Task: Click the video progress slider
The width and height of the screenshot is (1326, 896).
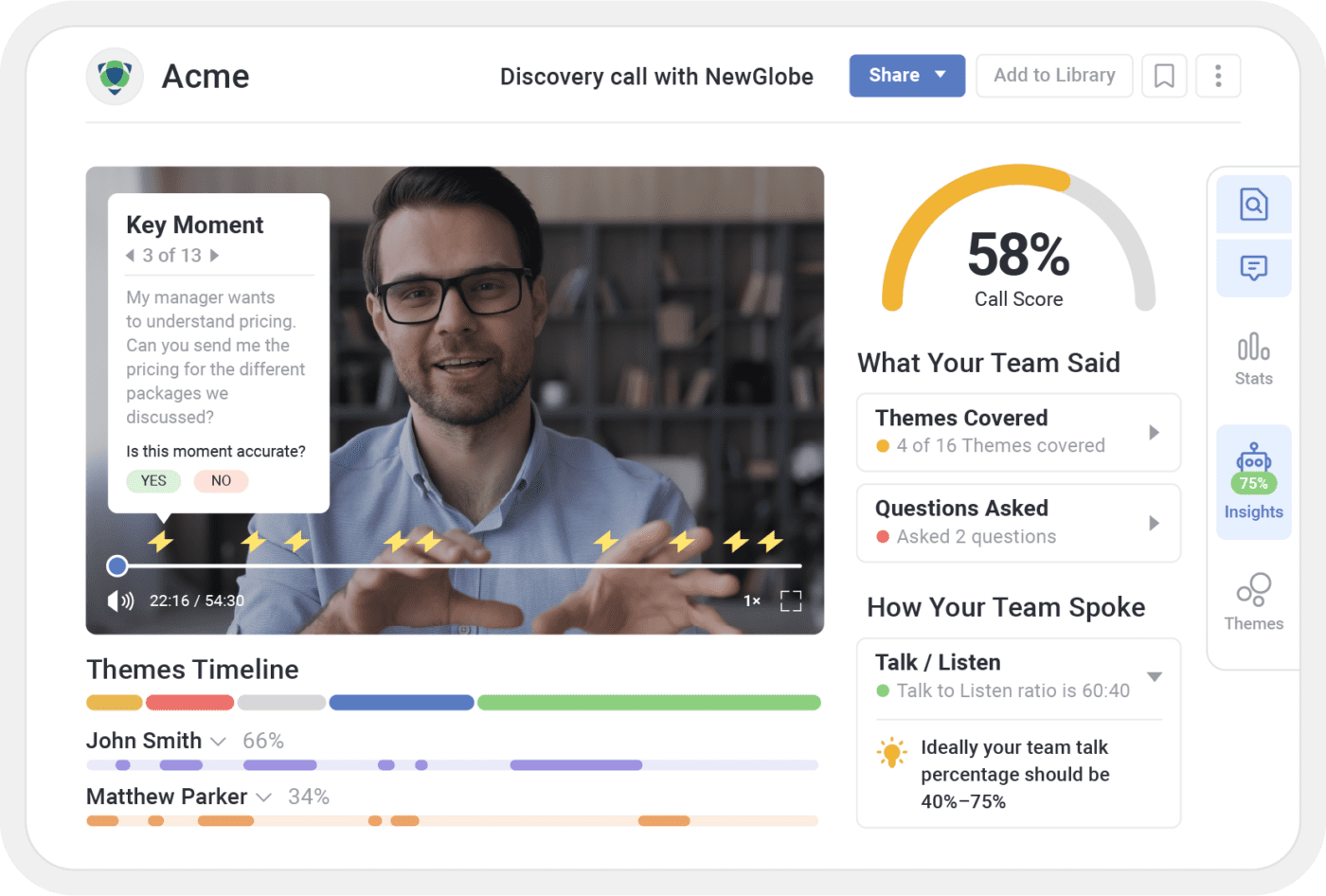Action: tap(116, 565)
